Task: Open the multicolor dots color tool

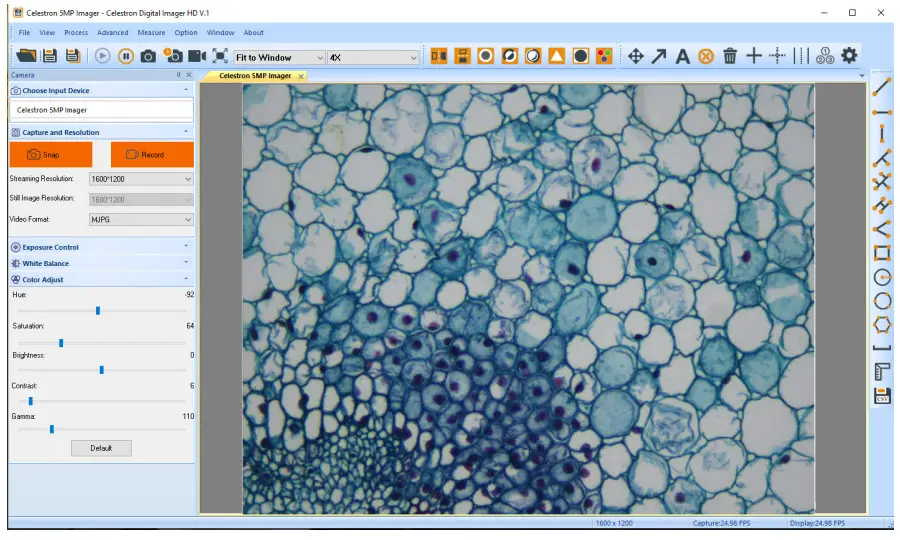Action: [604, 56]
